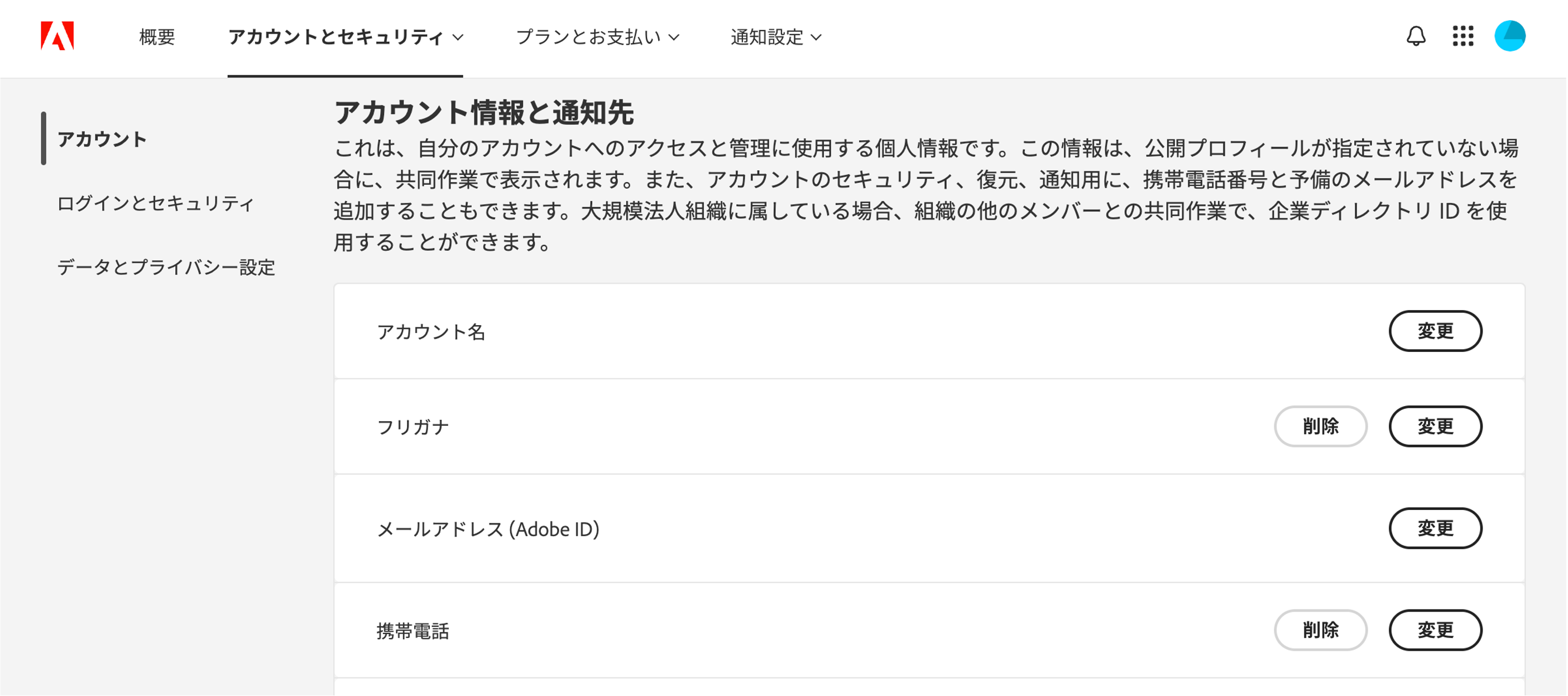
Task: Open データとプライバシー設定 in the sidebar
Action: 166,266
